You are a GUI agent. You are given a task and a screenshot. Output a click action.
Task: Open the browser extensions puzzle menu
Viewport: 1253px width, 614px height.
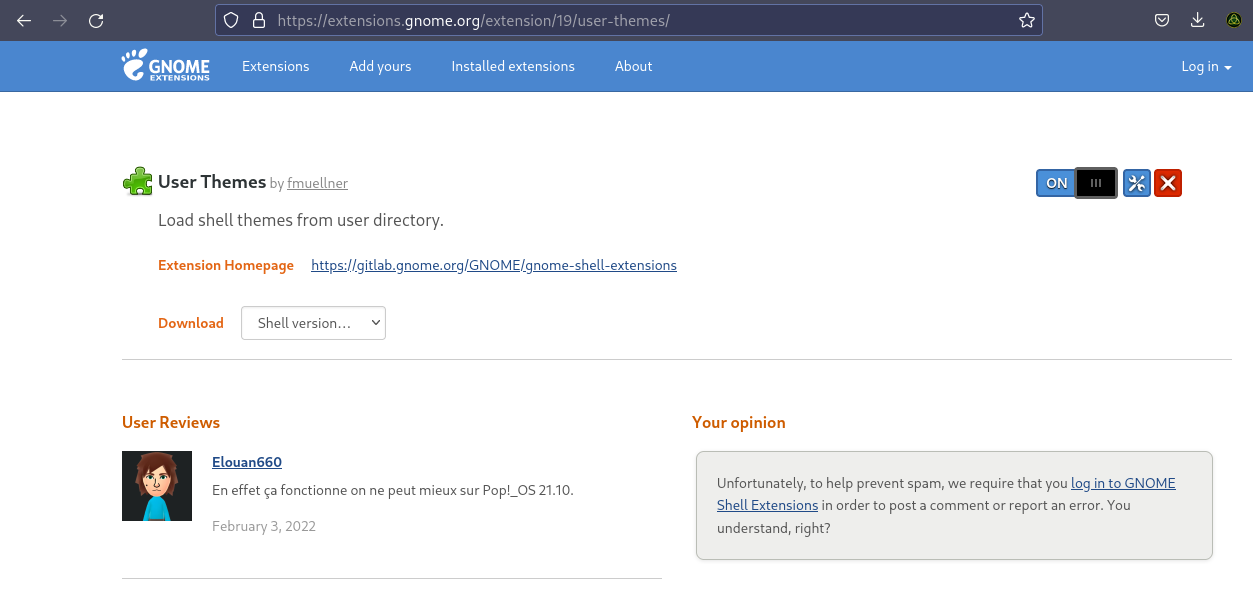click(x=1233, y=19)
